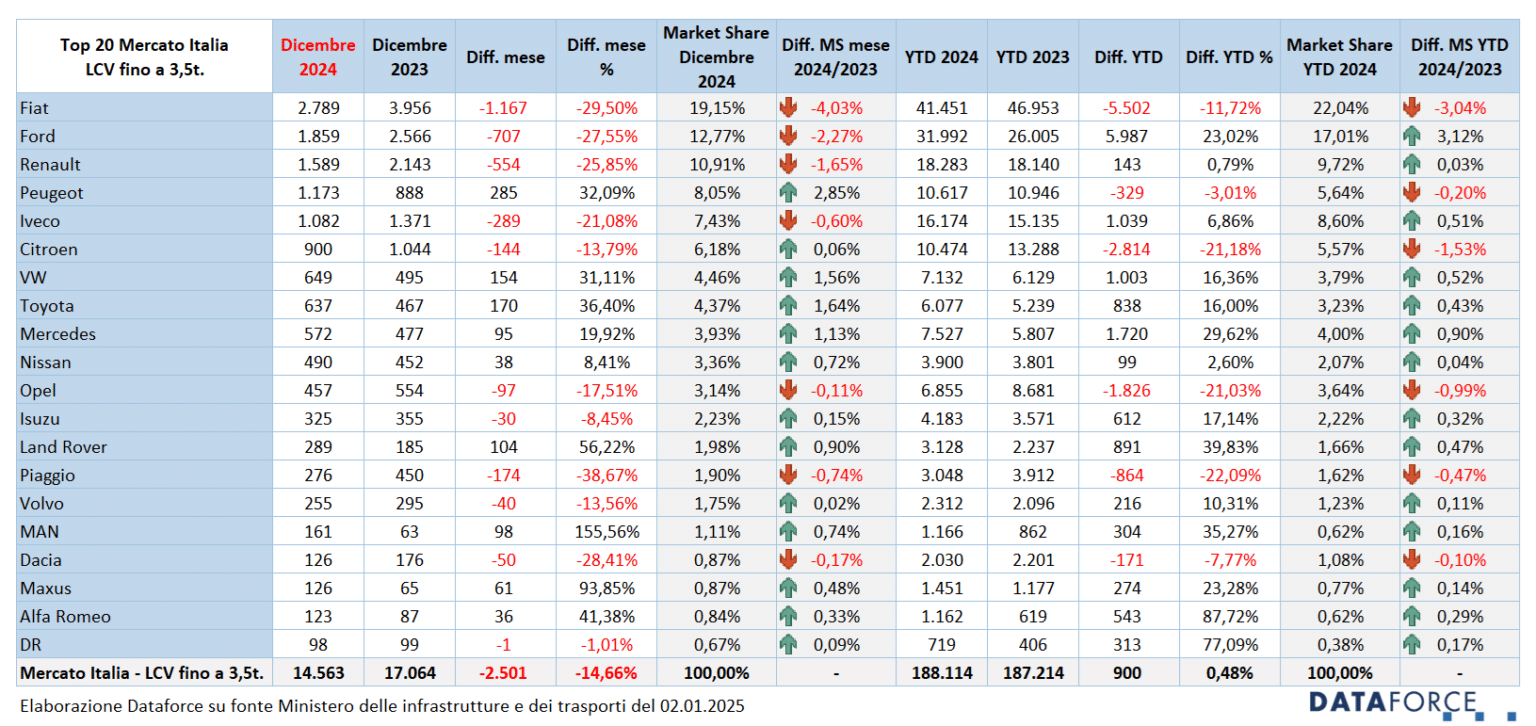
Task: Click Fiat's YTD 2024 value 41.451
Action: point(941,108)
